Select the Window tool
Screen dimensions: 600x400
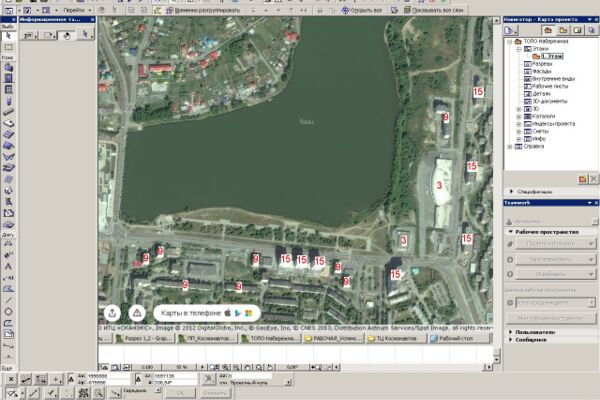tap(8, 90)
